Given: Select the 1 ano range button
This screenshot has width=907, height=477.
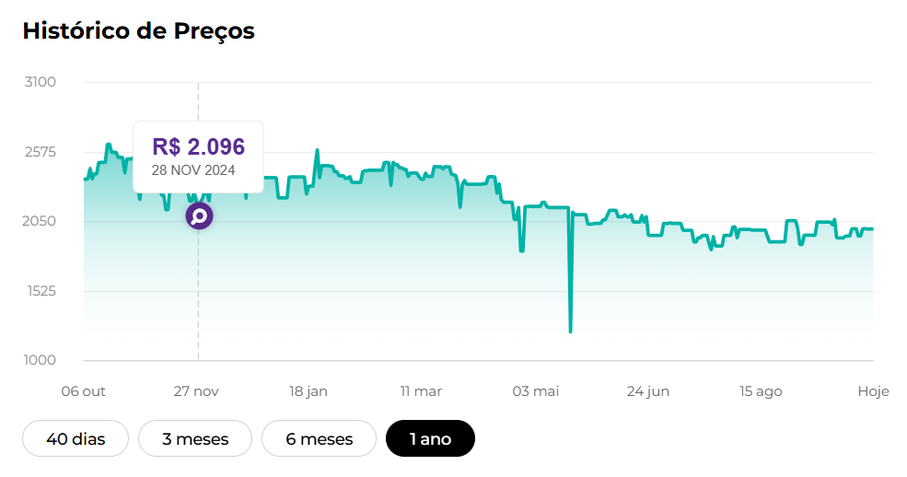Looking at the screenshot, I should 430,439.
